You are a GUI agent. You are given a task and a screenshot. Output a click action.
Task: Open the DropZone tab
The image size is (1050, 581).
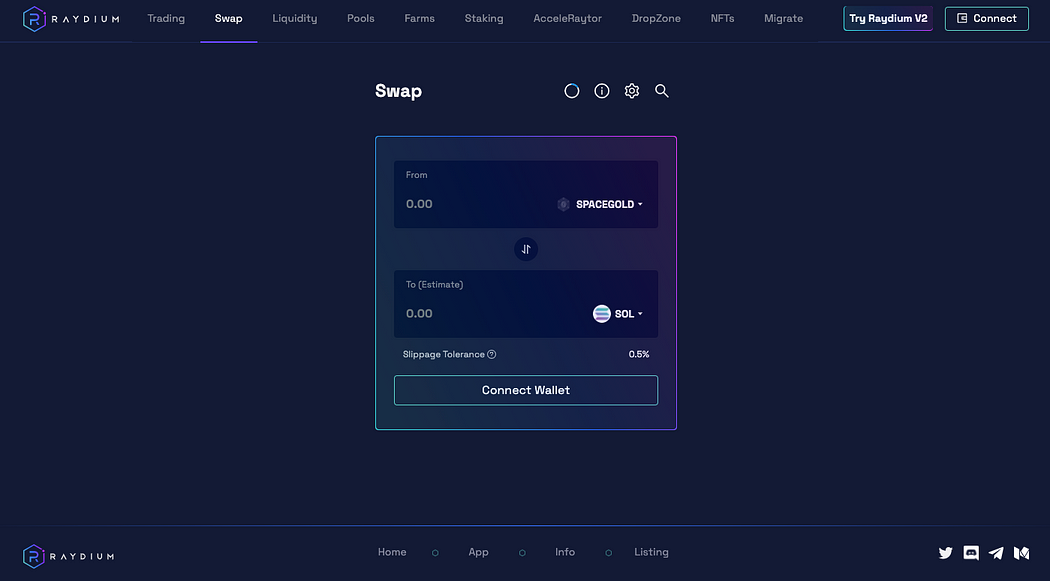(x=656, y=19)
